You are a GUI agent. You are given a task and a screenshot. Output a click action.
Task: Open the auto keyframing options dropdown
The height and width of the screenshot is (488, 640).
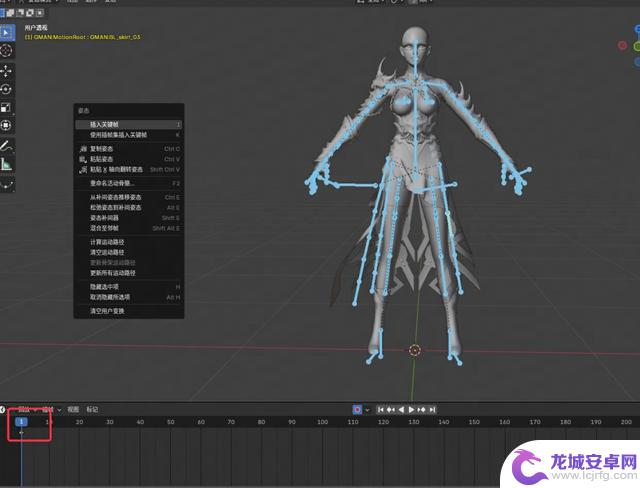coord(367,410)
